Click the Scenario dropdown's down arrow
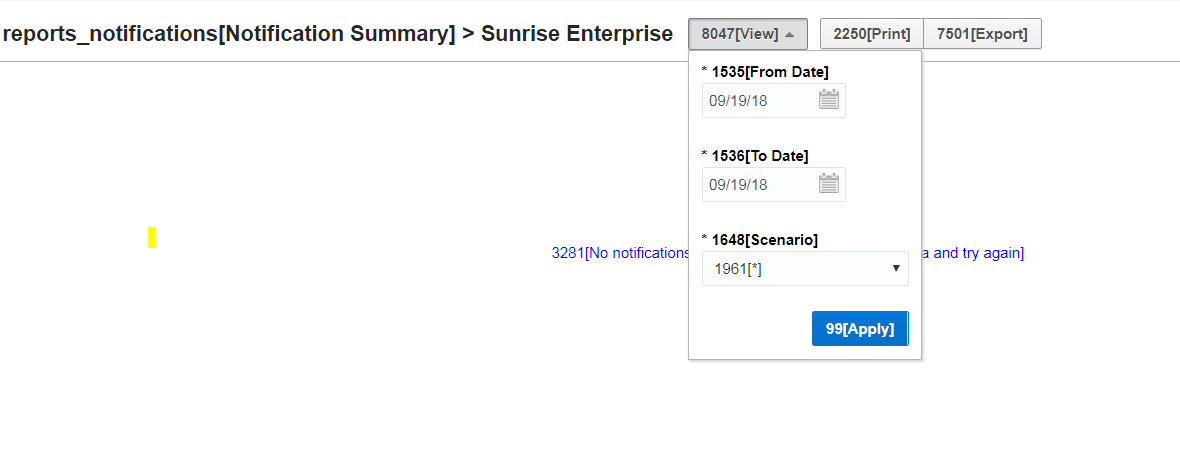This screenshot has height=453, width=1180. pos(896,268)
